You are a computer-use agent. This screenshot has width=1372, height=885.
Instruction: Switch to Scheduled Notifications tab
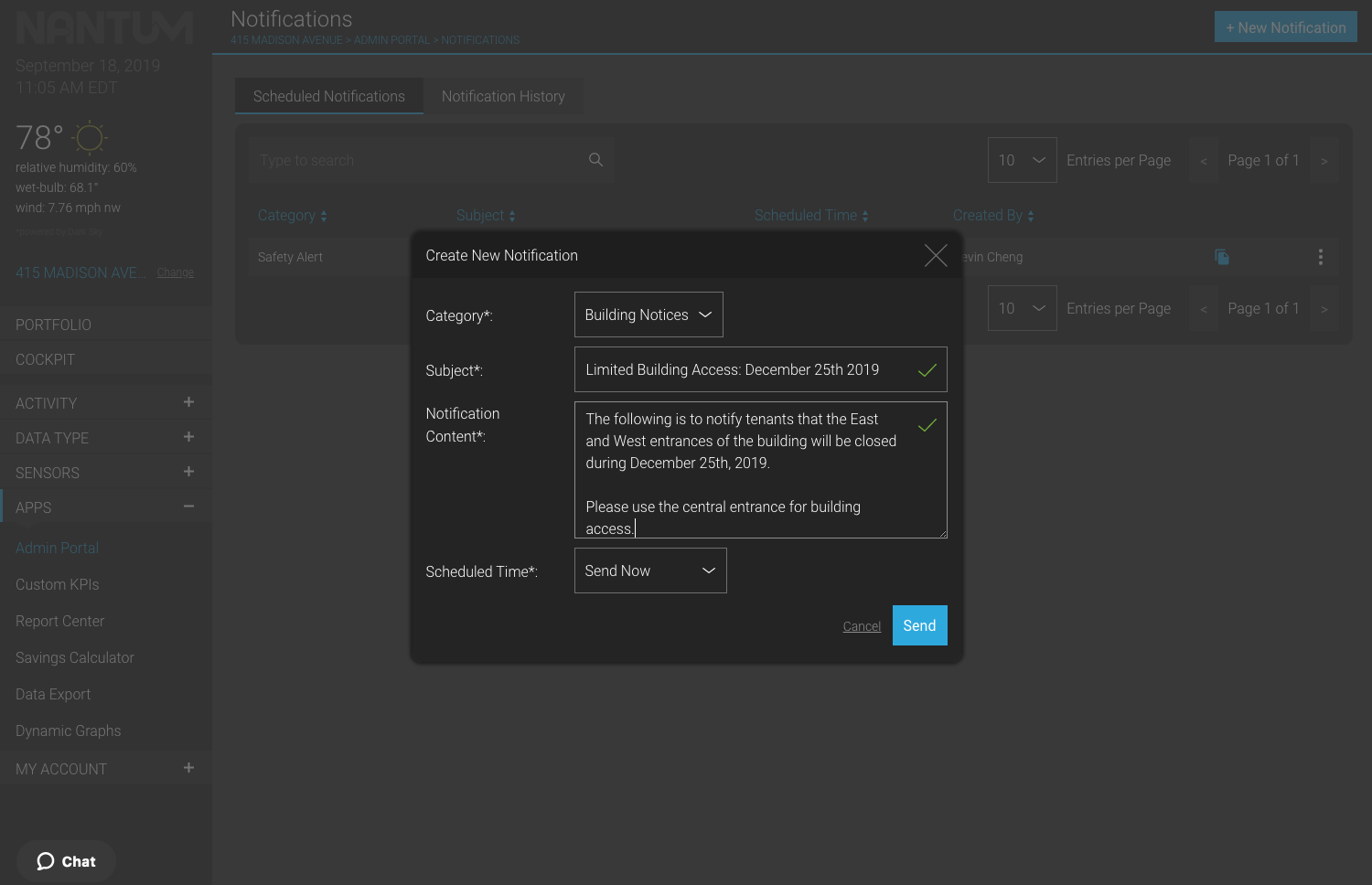pyautogui.click(x=329, y=96)
